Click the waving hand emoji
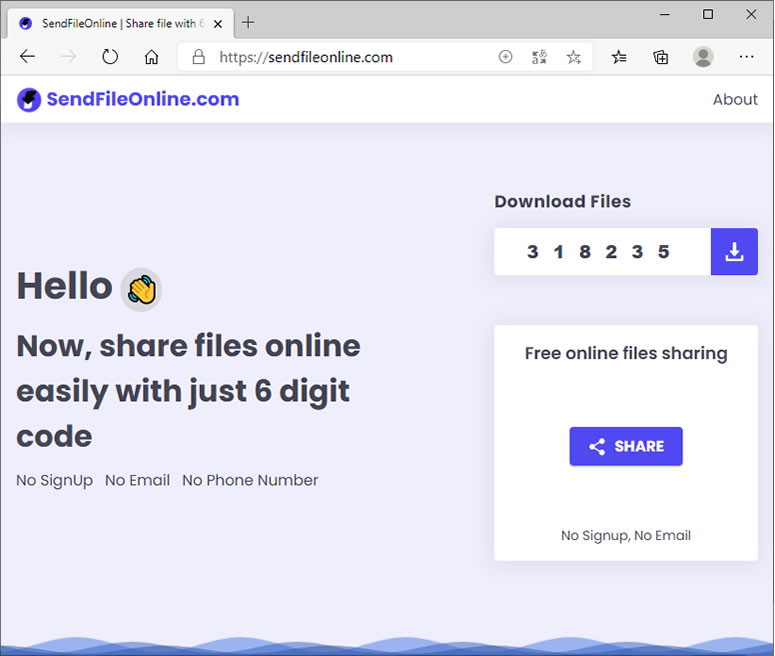Image resolution: width=775 pixels, height=656 pixels. click(141, 290)
